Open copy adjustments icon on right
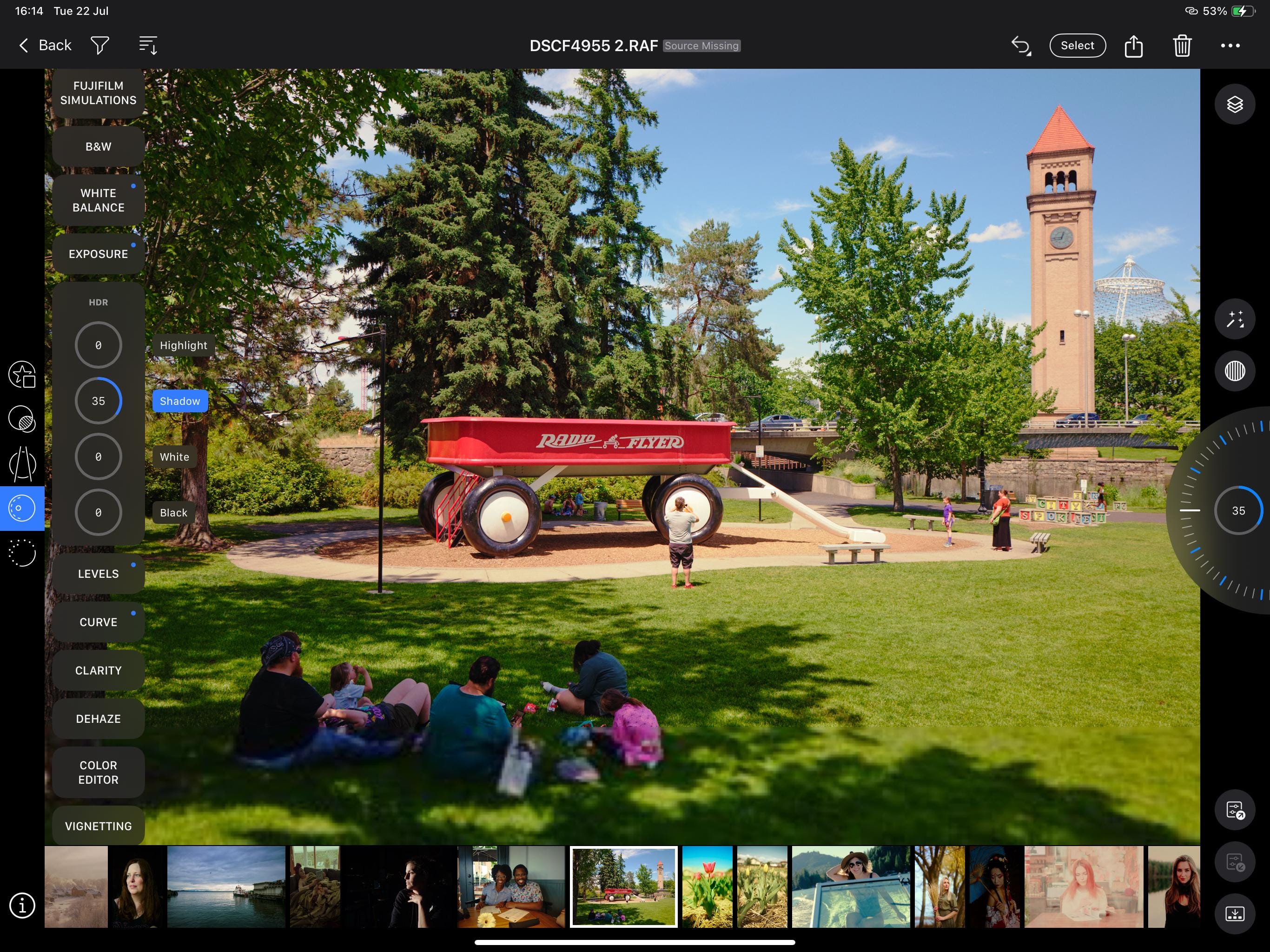The width and height of the screenshot is (1270, 952). [x=1235, y=810]
